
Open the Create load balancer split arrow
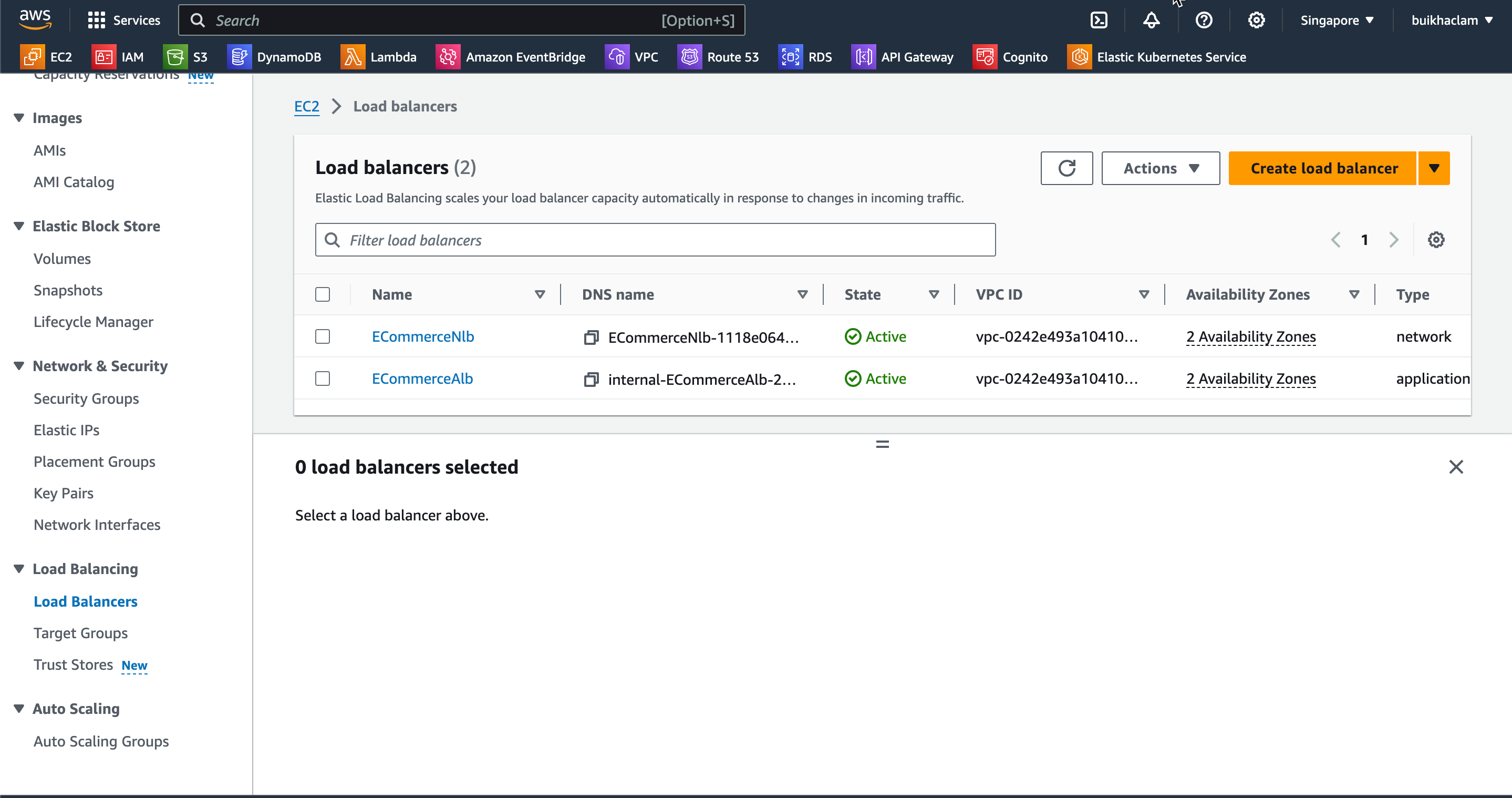point(1434,169)
